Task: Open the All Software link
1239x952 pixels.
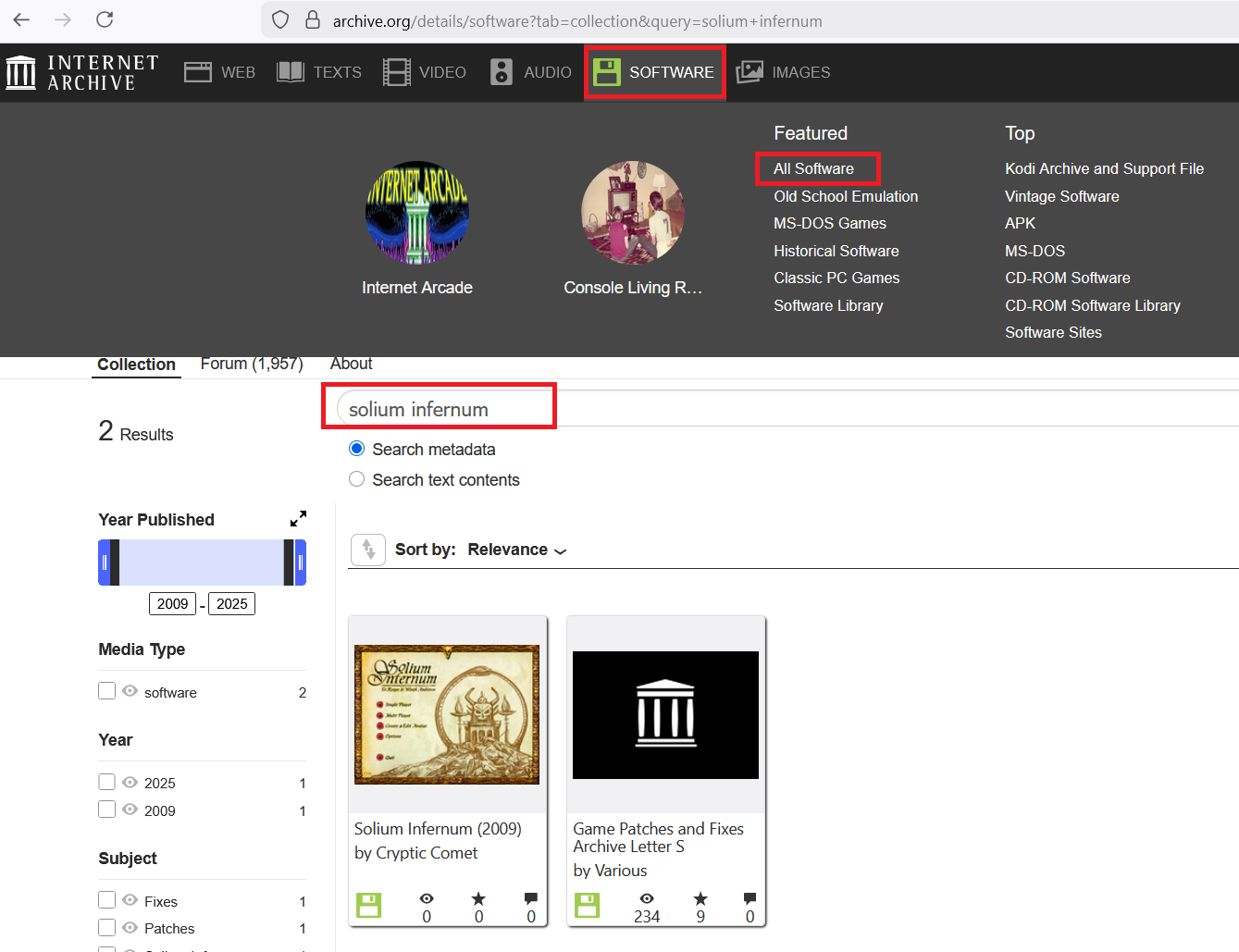Action: coord(814,168)
